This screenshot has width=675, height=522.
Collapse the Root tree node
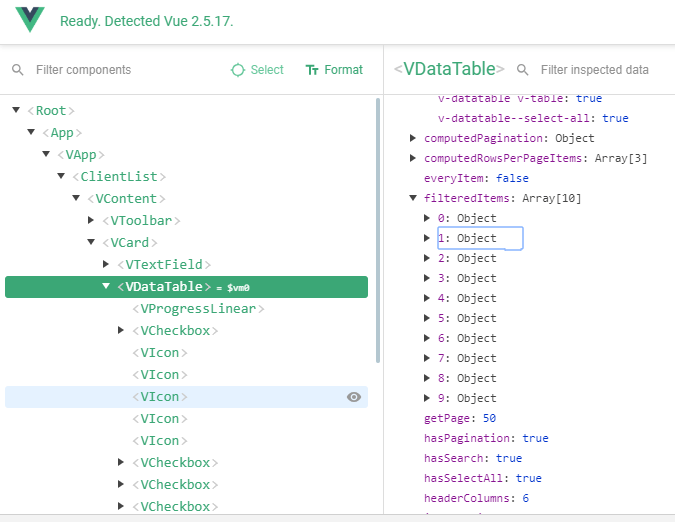pyautogui.click(x=16, y=110)
